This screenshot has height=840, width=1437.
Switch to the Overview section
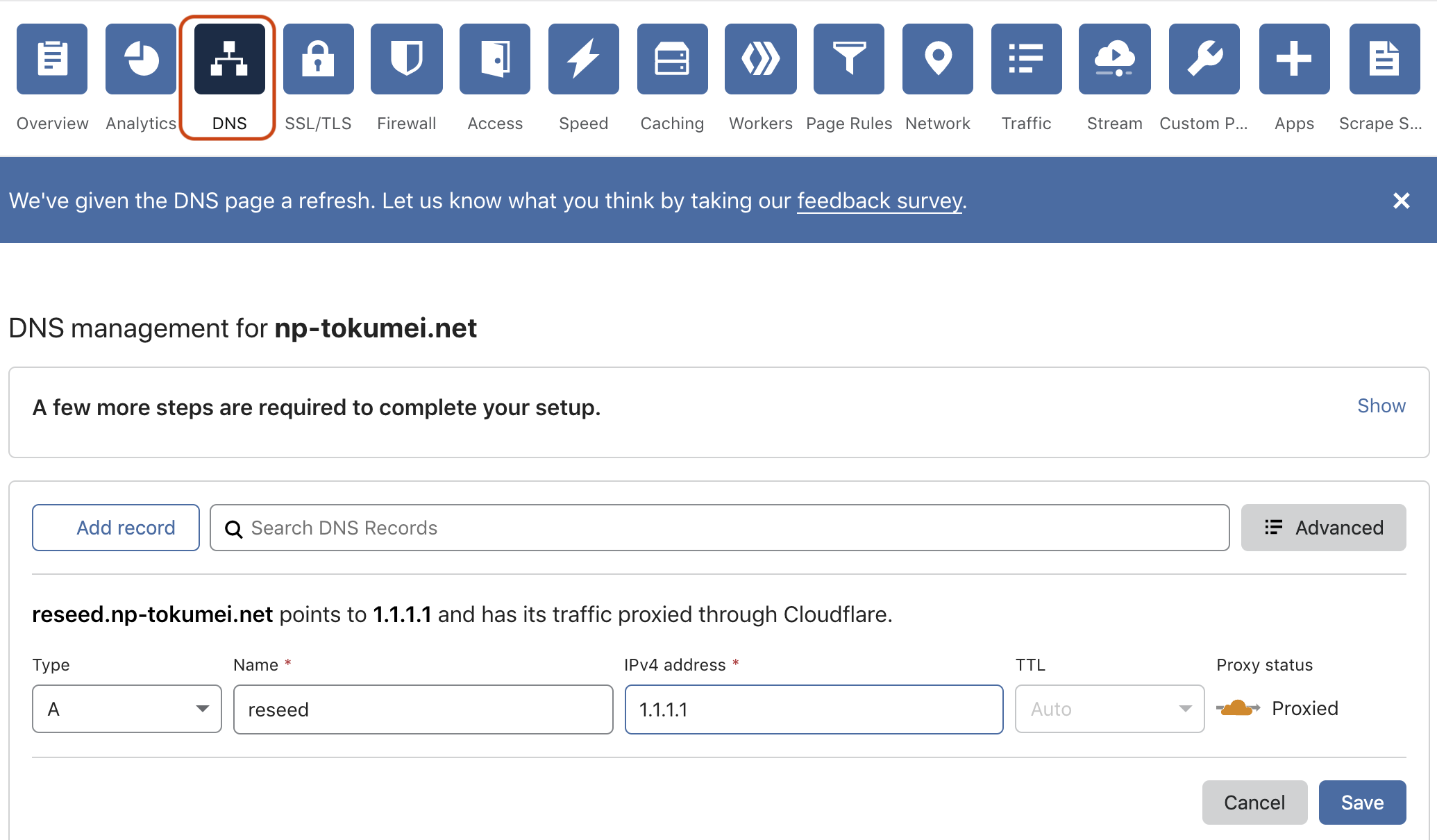52,59
